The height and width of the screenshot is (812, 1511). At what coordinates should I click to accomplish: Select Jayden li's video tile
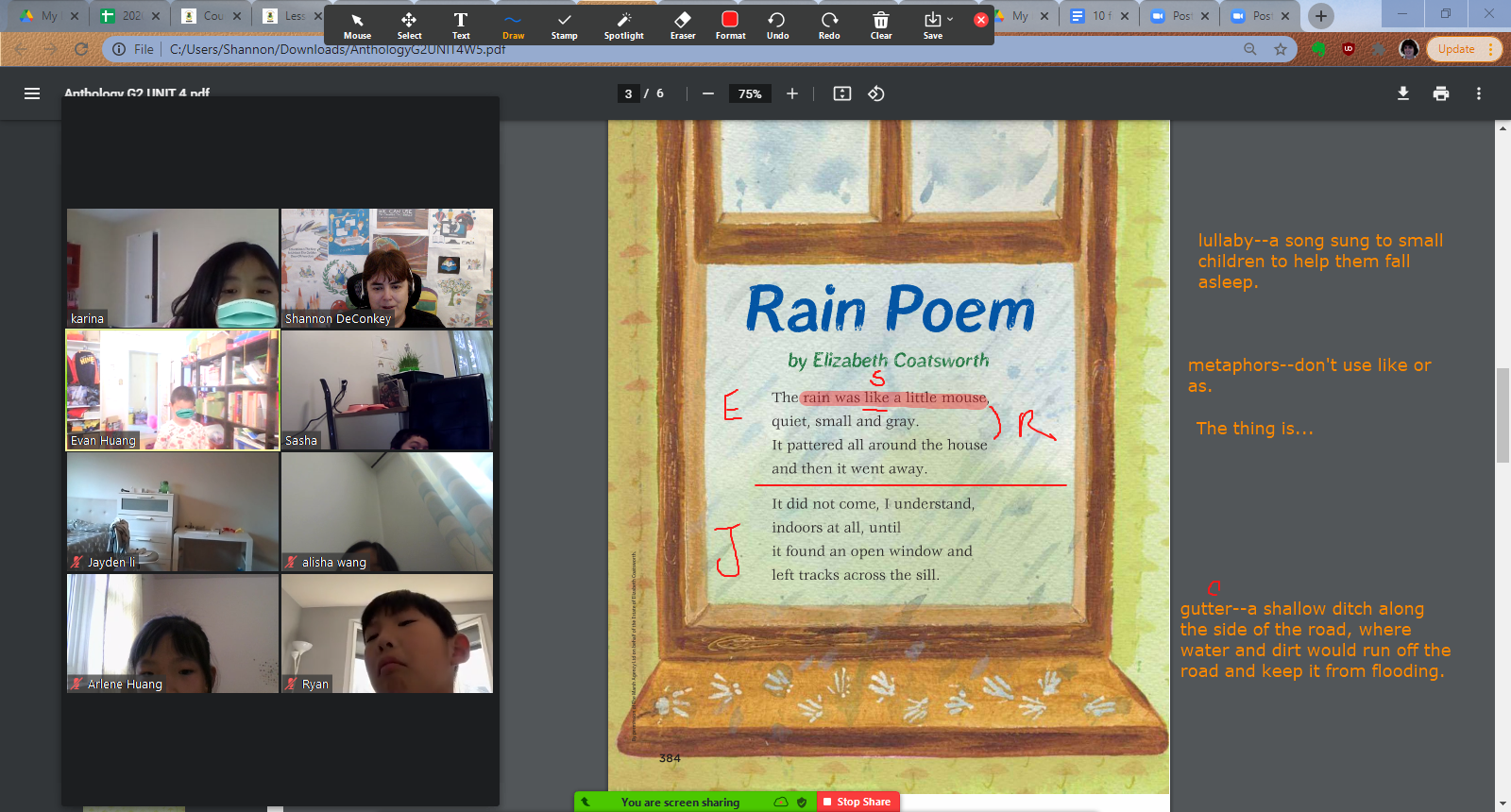[173, 512]
